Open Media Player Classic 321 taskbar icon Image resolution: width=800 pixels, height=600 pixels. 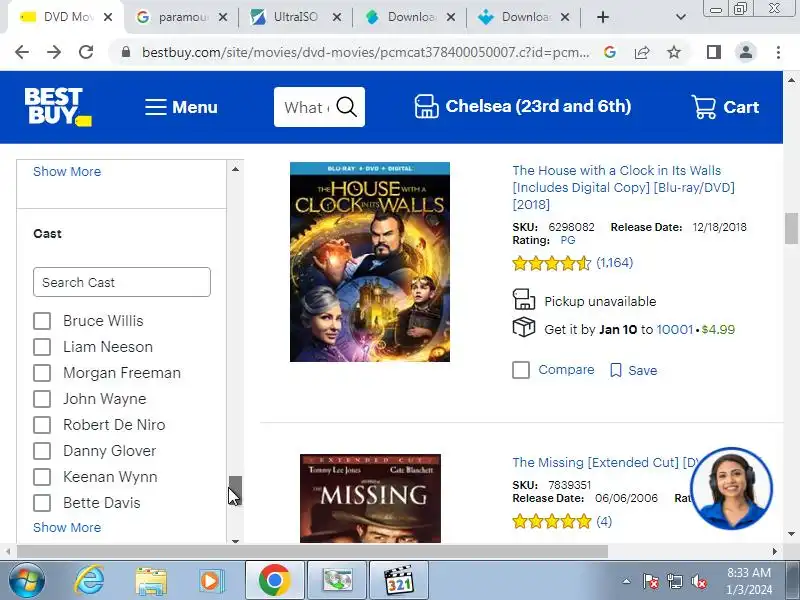399,580
